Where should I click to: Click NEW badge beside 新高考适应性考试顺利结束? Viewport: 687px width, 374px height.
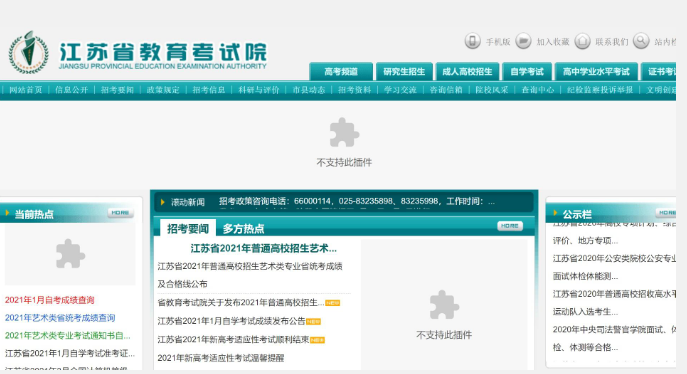point(318,340)
